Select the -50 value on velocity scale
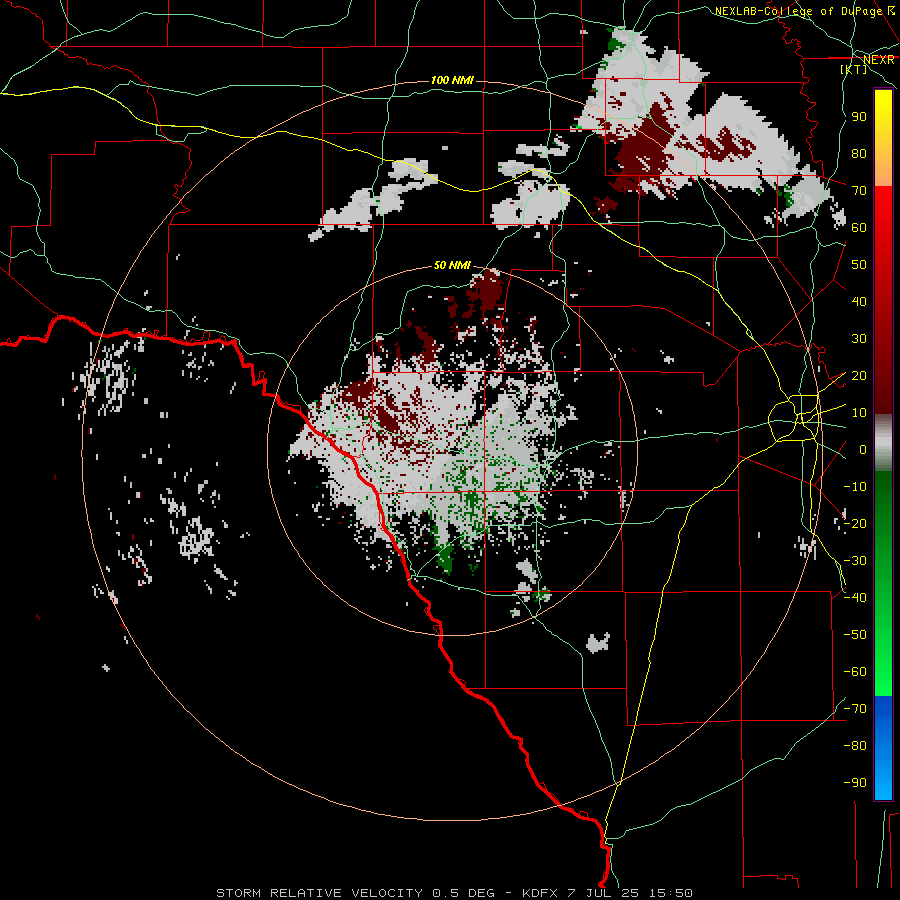Image resolution: width=900 pixels, height=900 pixels. tap(855, 635)
